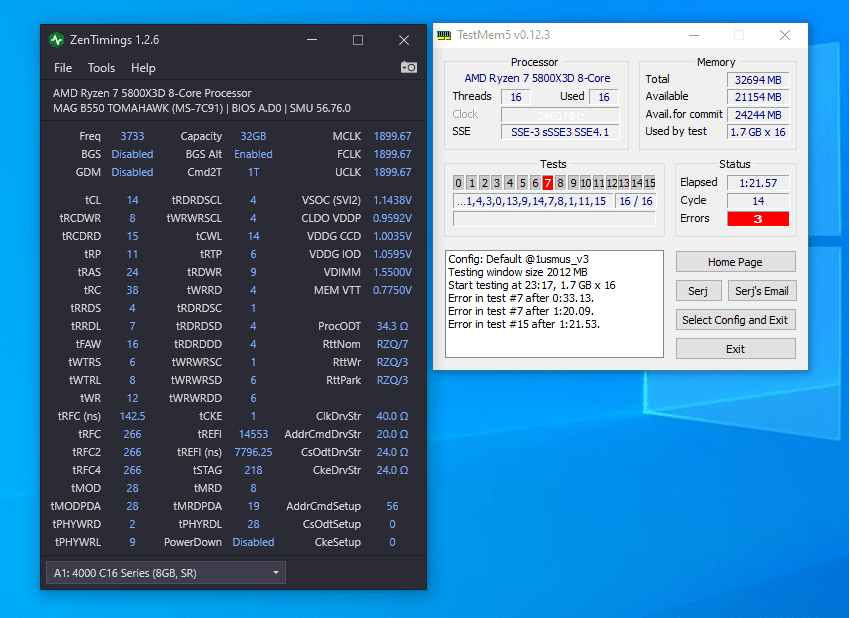This screenshot has width=849, height=618.
Task: Click the ClkDrvStr value 40.0 Ω
Action: point(392,416)
